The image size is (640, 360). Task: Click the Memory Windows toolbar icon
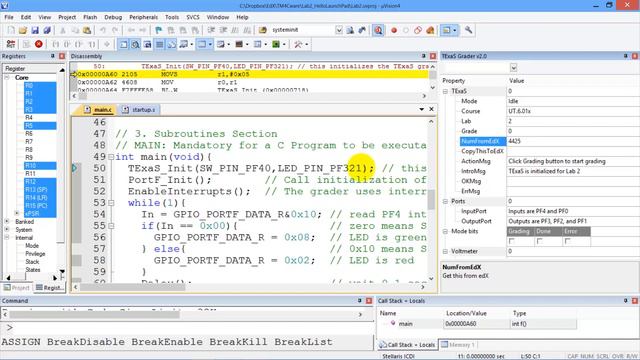[202, 44]
